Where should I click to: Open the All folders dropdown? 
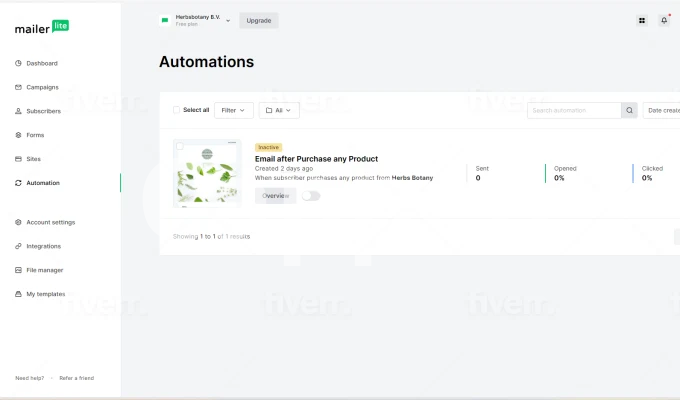[x=279, y=110]
